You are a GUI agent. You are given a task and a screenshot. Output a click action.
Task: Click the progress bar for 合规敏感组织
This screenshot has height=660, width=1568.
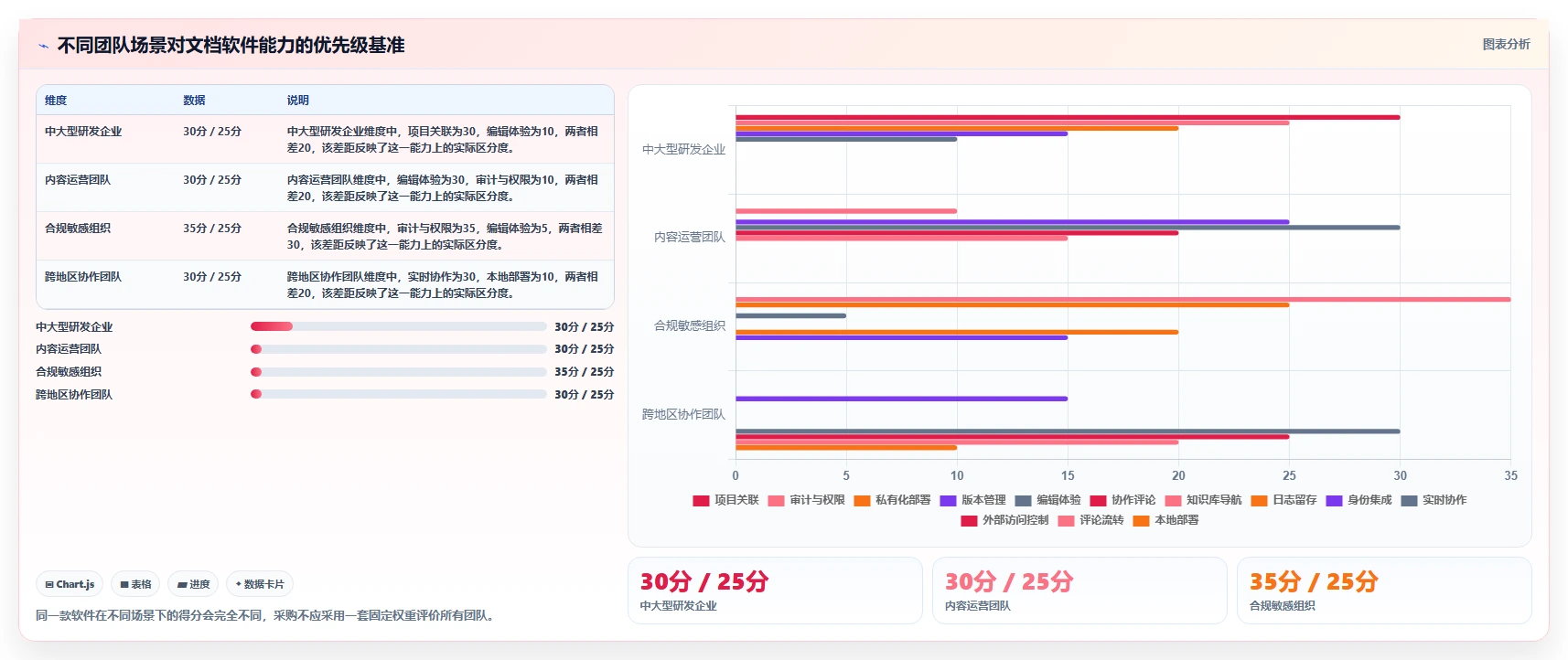[x=398, y=372]
